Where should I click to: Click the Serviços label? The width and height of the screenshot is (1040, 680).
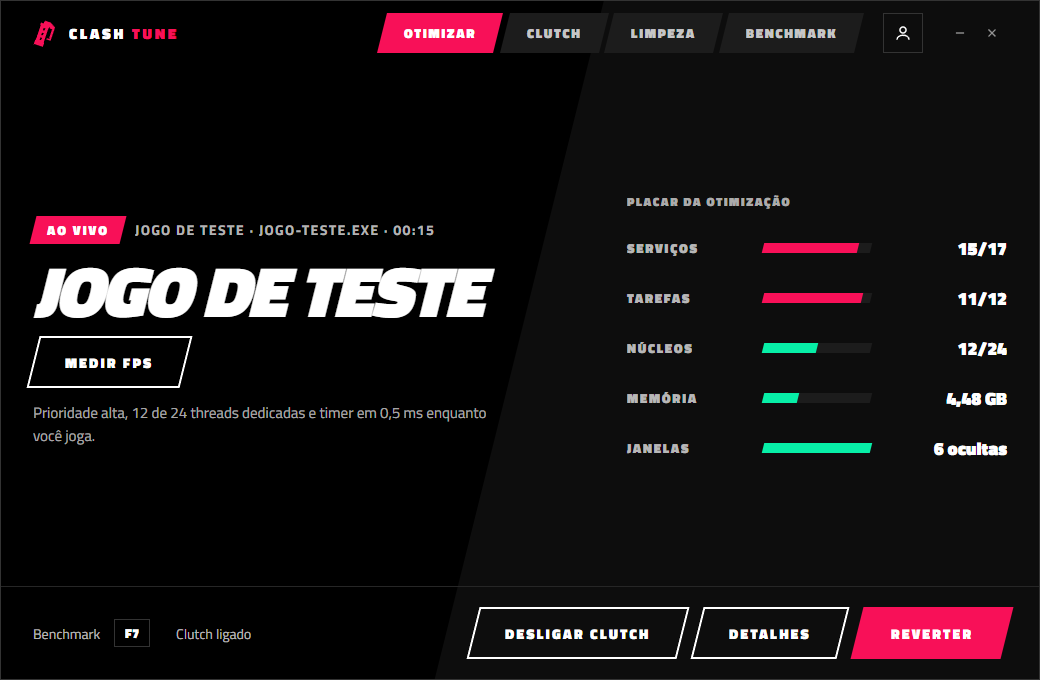[x=662, y=249]
